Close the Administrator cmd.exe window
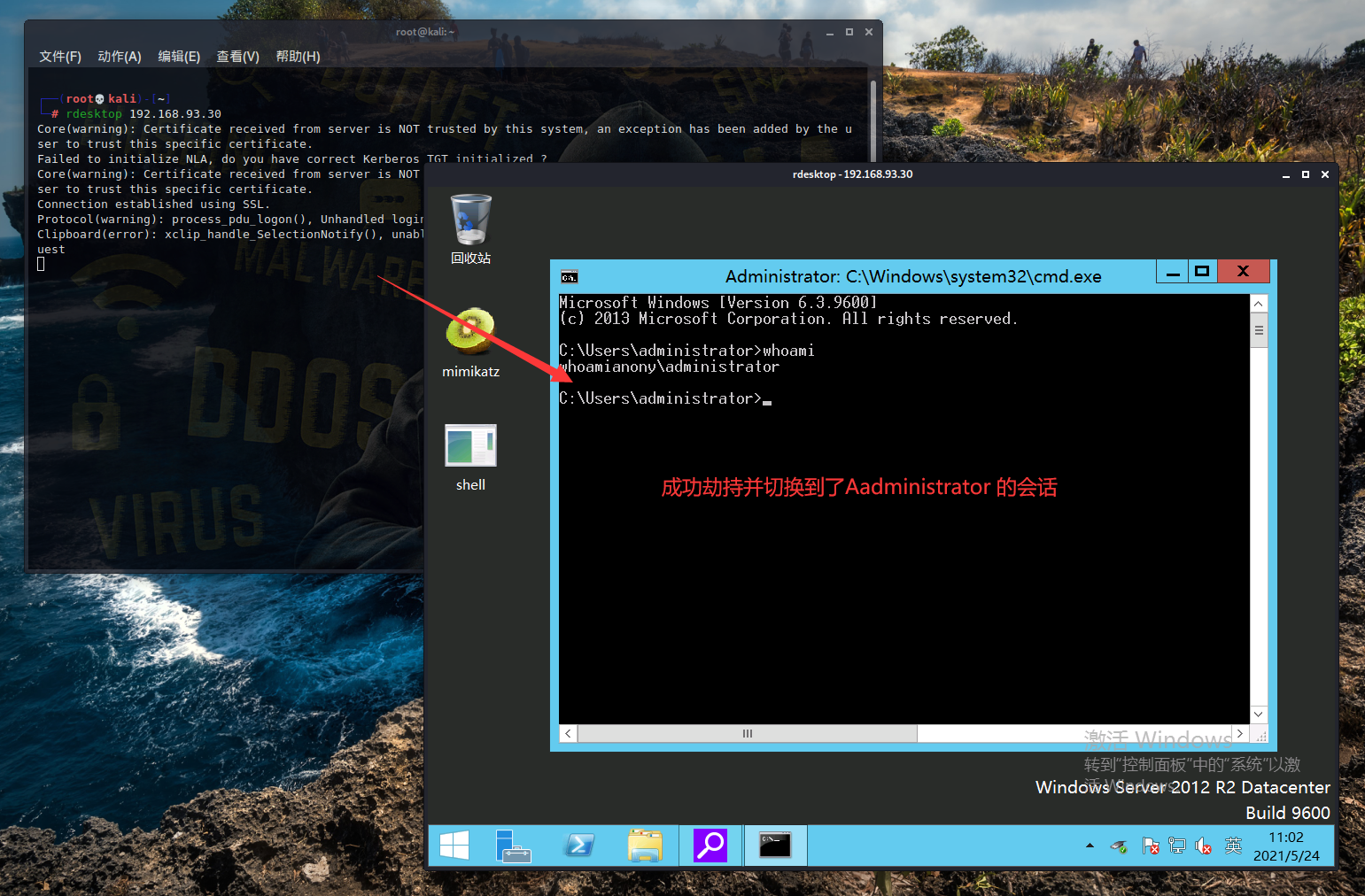1365x896 pixels. tap(1243, 271)
